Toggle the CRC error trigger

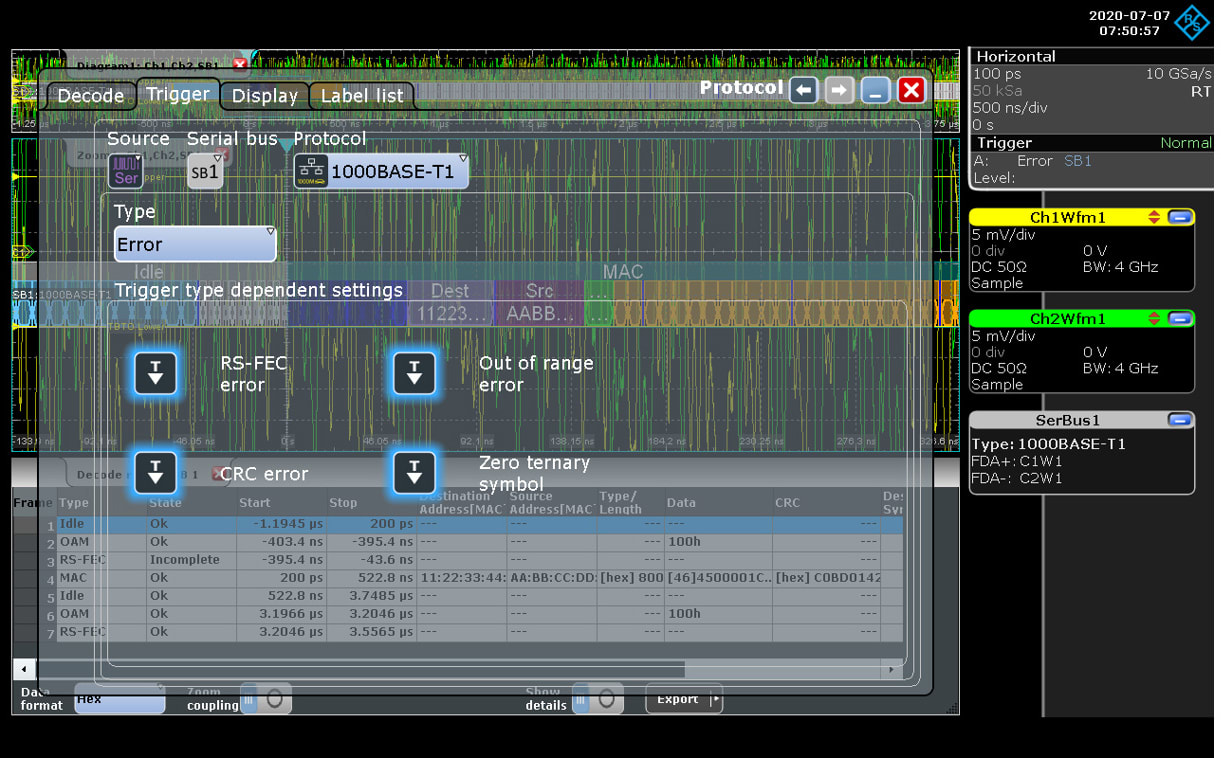155,473
